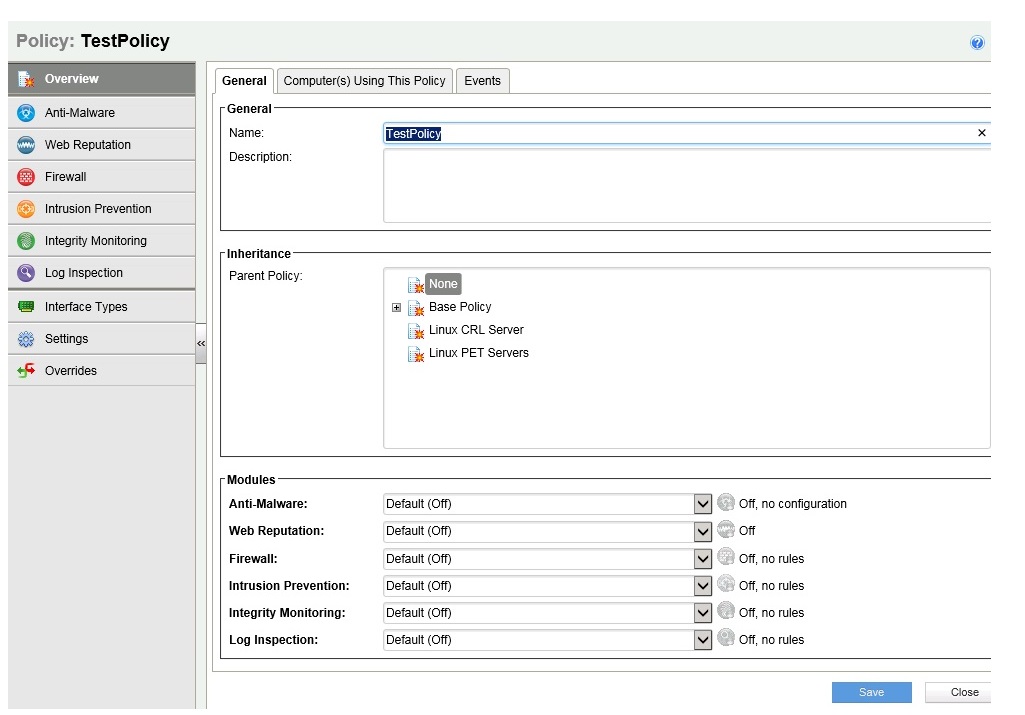Click the Interface Types icon

[x=26, y=307]
